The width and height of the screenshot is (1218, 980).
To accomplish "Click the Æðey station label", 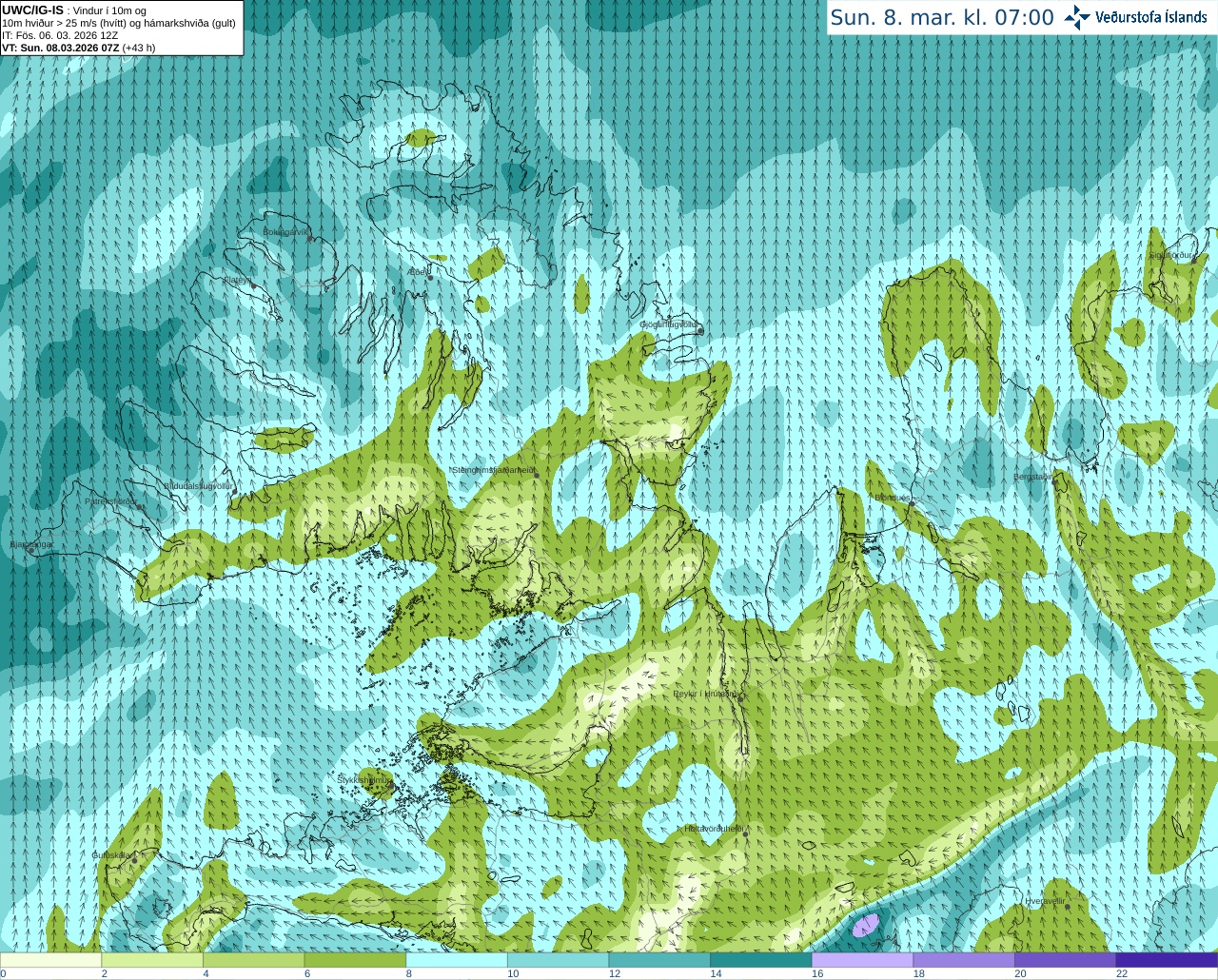I will (x=416, y=272).
